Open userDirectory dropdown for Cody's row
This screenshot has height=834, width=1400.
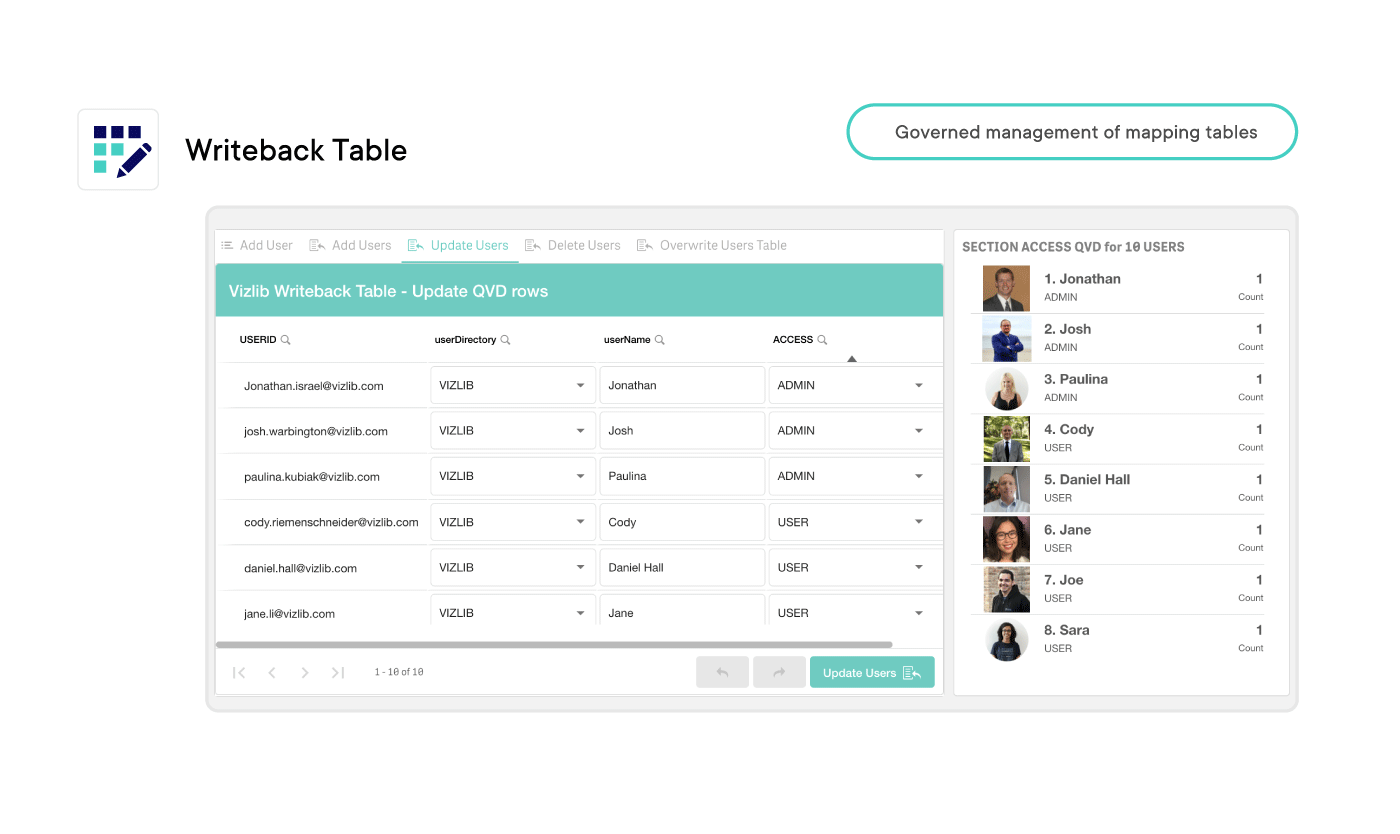[x=513, y=522]
